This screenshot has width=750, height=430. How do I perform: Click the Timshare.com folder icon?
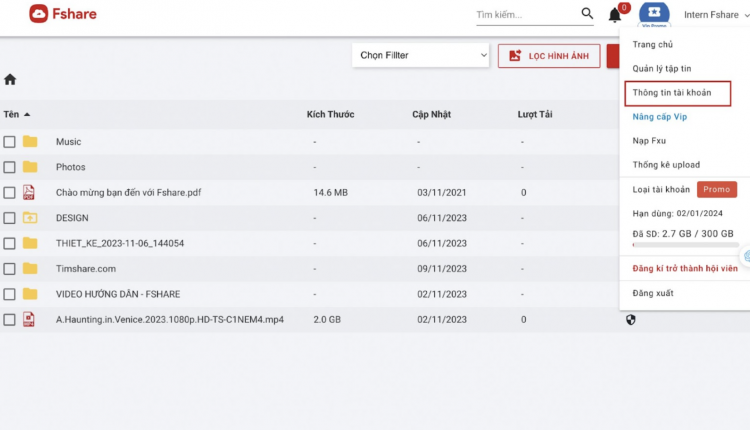30,268
